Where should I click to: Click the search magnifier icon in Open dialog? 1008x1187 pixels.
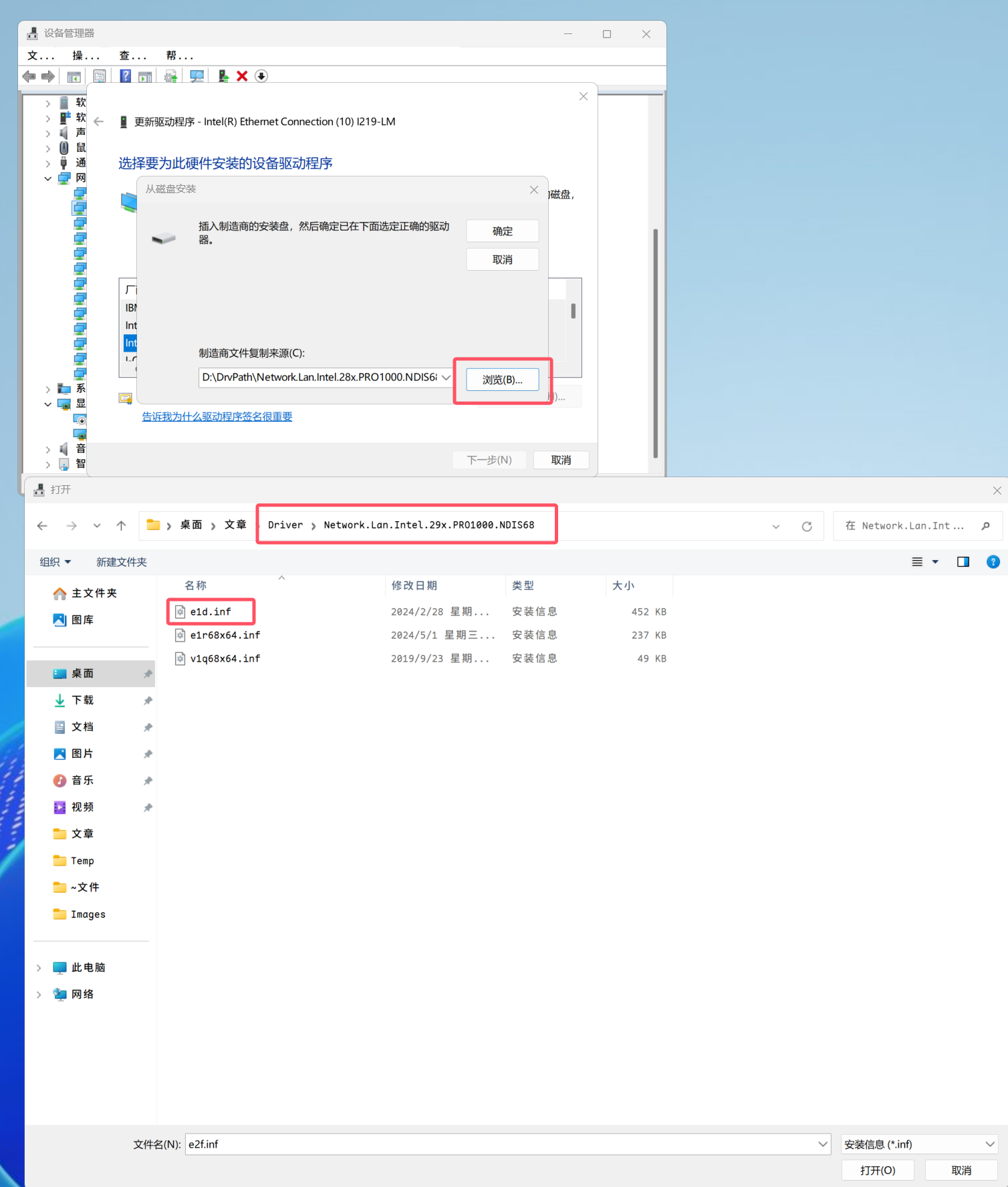coord(985,526)
